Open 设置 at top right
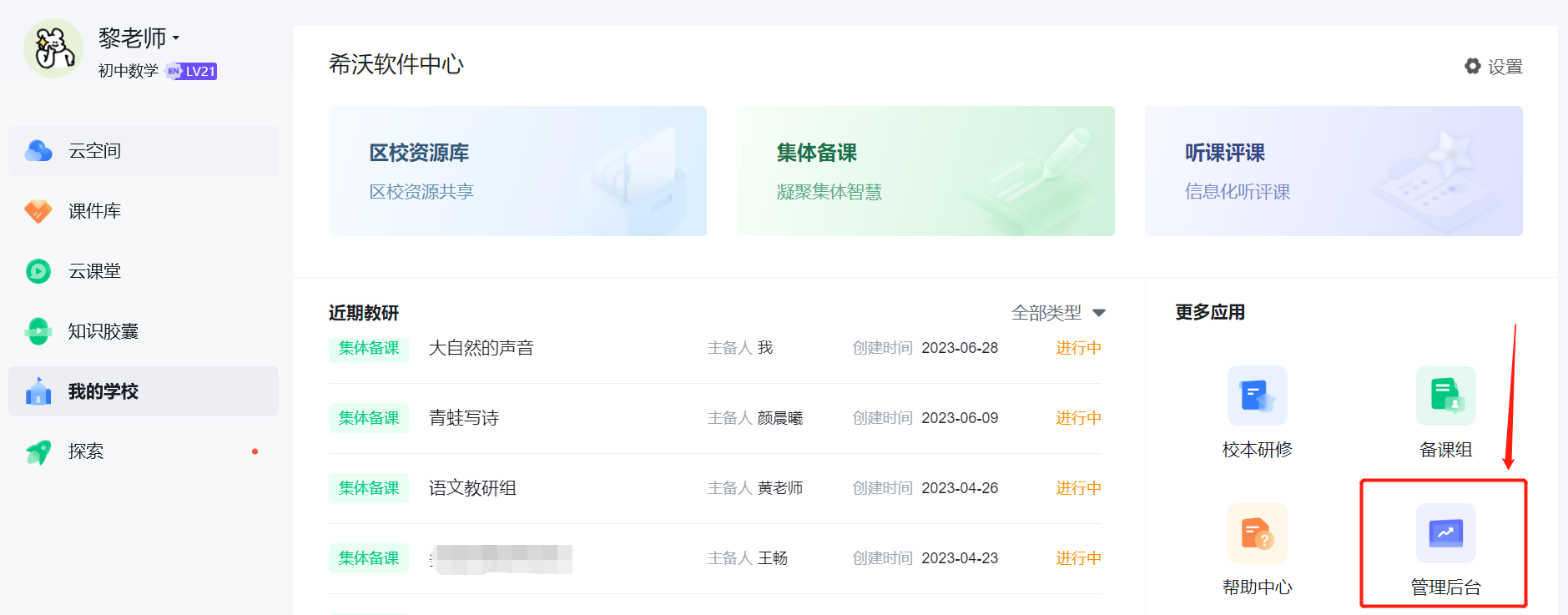The image size is (1568, 615). click(x=1494, y=66)
